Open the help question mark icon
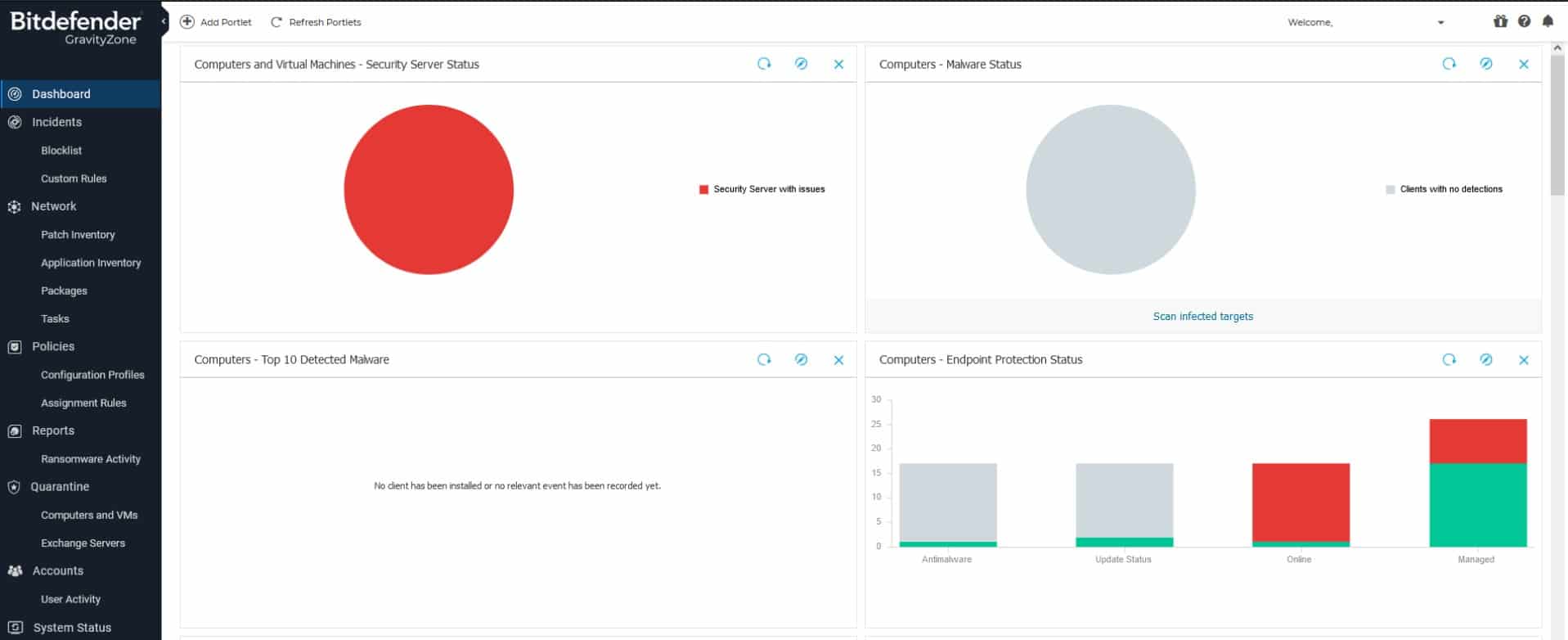Screen dimensions: 1568x640 1524,22
